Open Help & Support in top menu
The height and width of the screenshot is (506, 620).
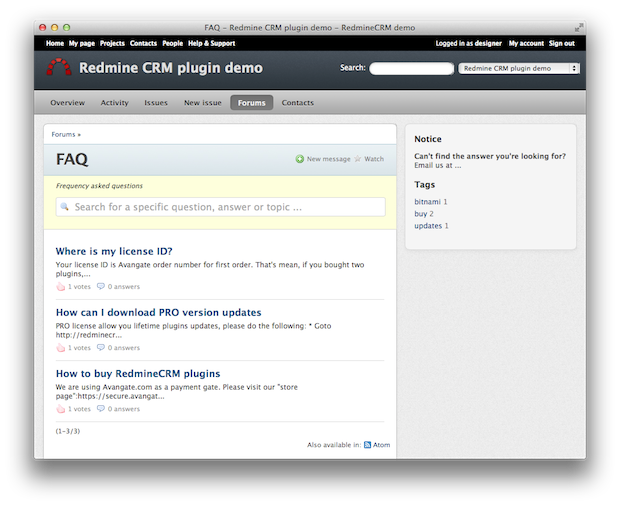(x=212, y=44)
